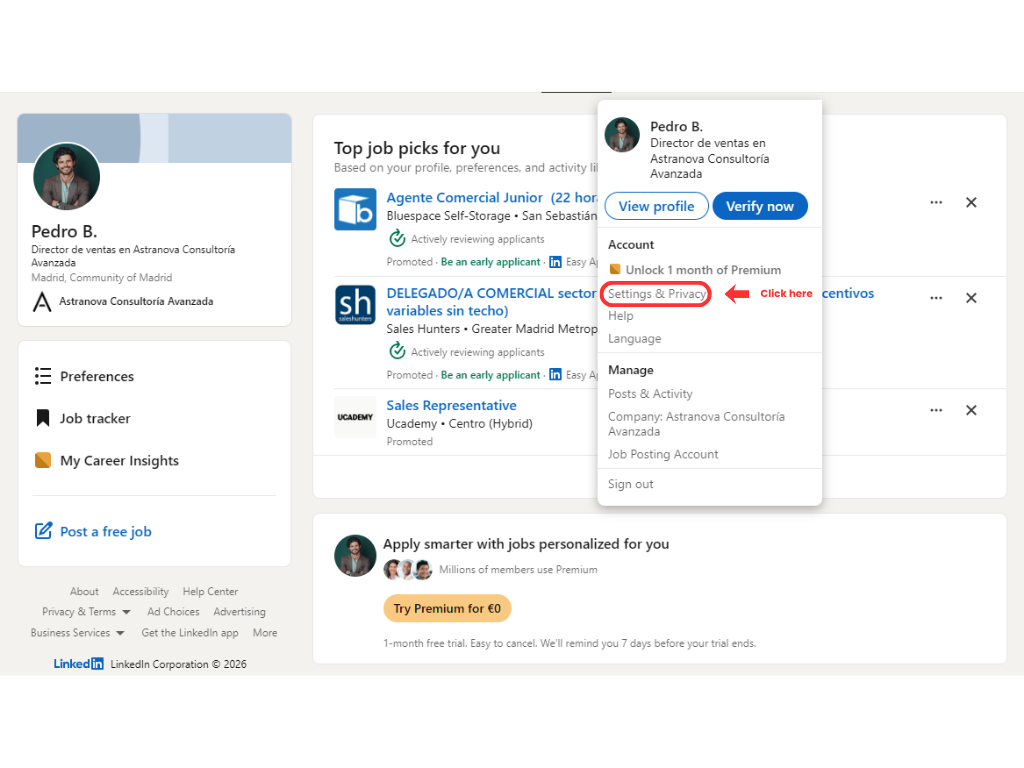Open the Help Center footer link

pos(210,592)
